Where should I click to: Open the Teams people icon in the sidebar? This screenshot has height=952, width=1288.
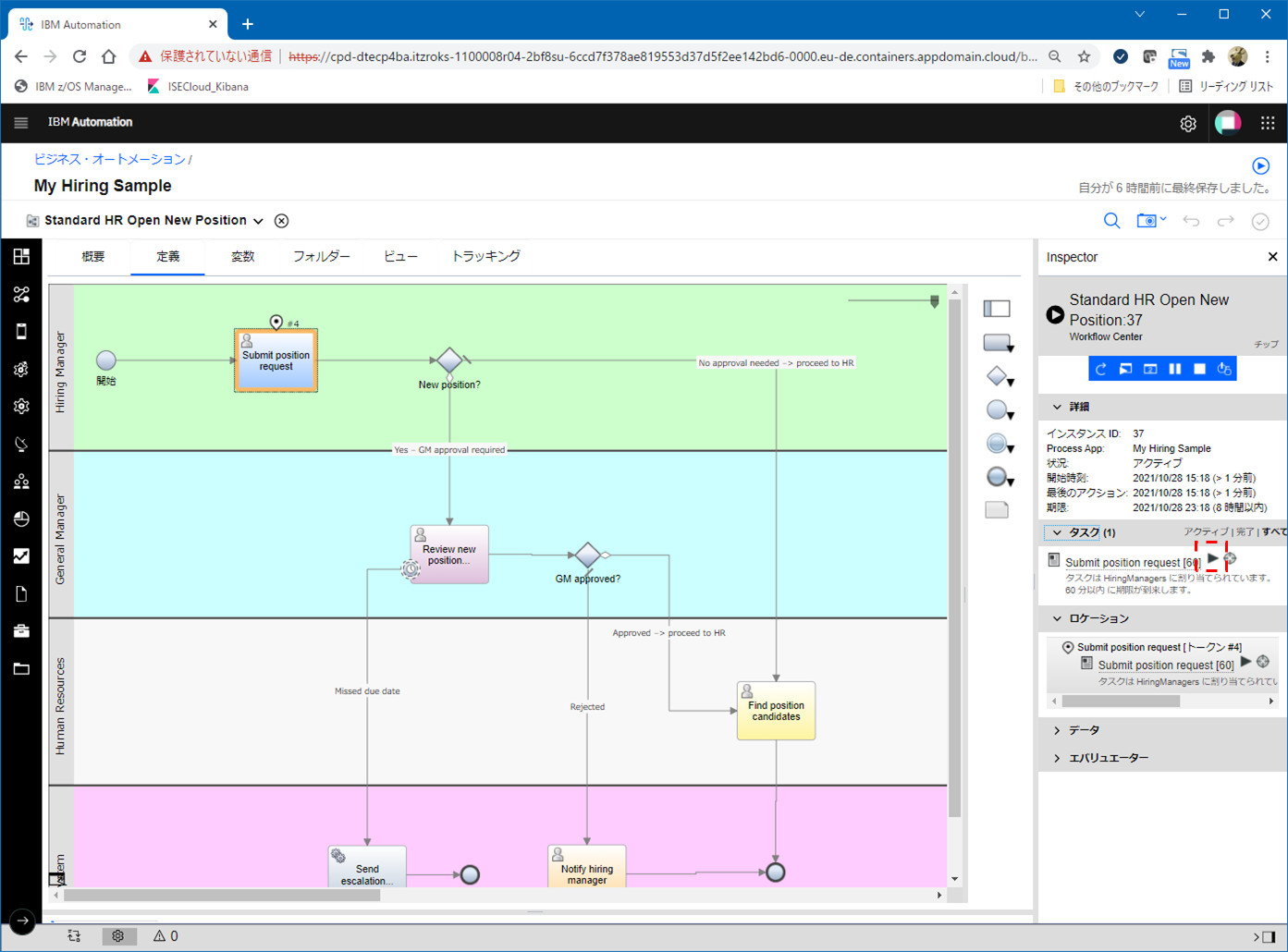pyautogui.click(x=21, y=482)
